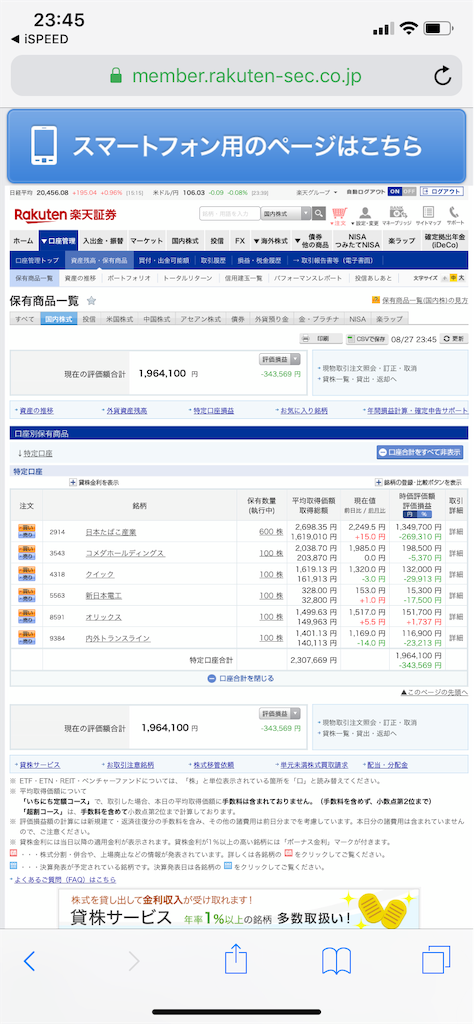The width and height of the screenshot is (474, 1024).
Task: Open 取引履歴 submenu item
Action: point(213,260)
